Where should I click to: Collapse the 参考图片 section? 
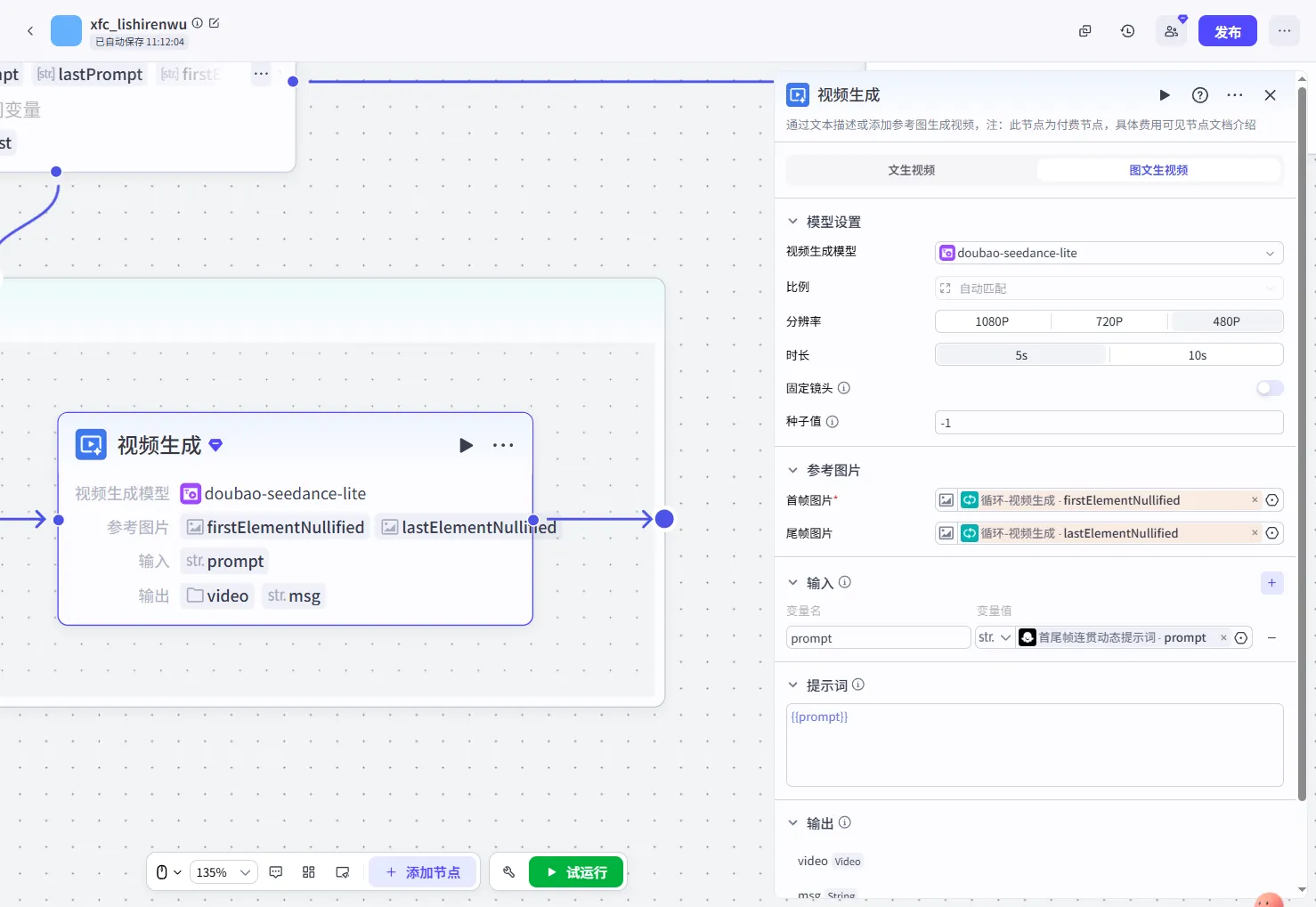coord(792,470)
